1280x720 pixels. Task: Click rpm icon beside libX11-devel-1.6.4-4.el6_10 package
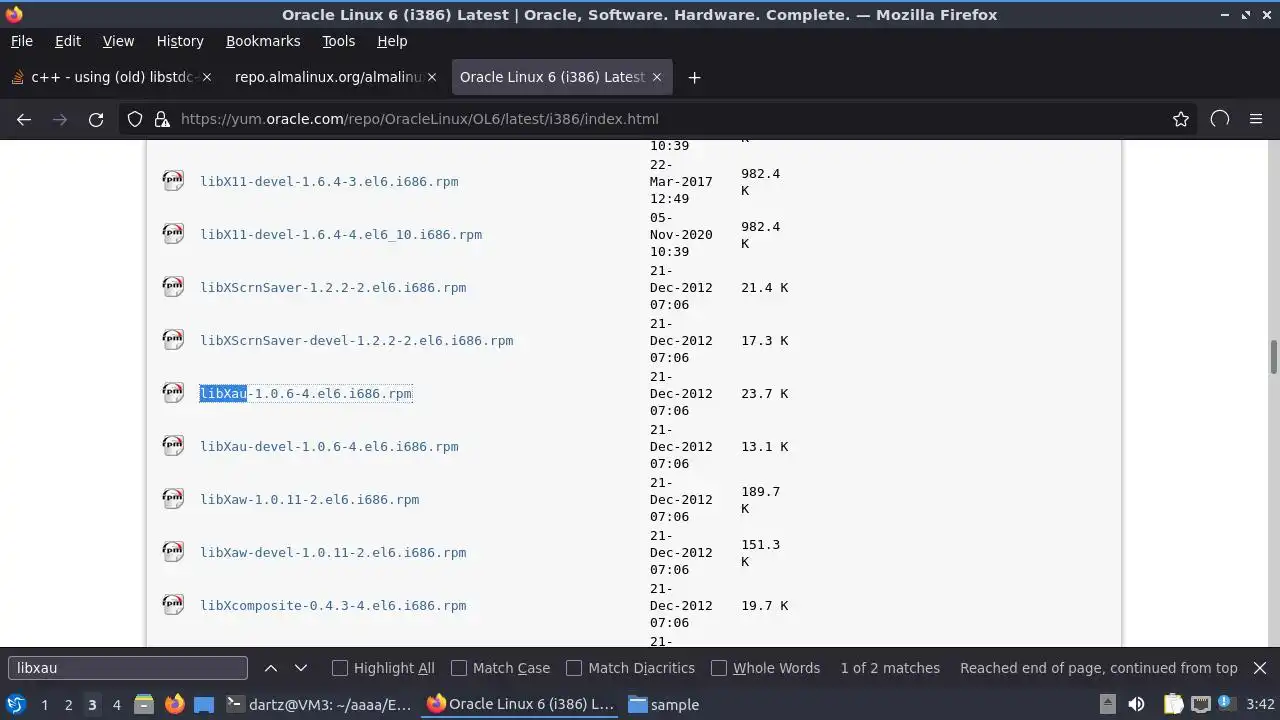tap(173, 233)
